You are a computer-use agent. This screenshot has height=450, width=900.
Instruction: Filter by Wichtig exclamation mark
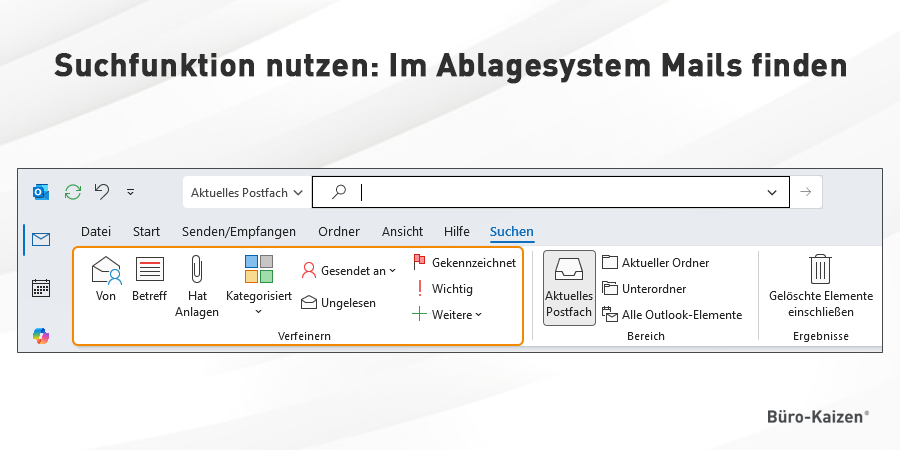tap(443, 289)
